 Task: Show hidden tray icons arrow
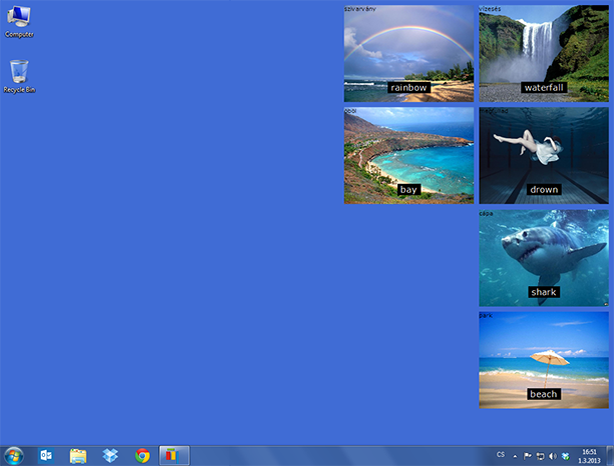[x=515, y=456]
